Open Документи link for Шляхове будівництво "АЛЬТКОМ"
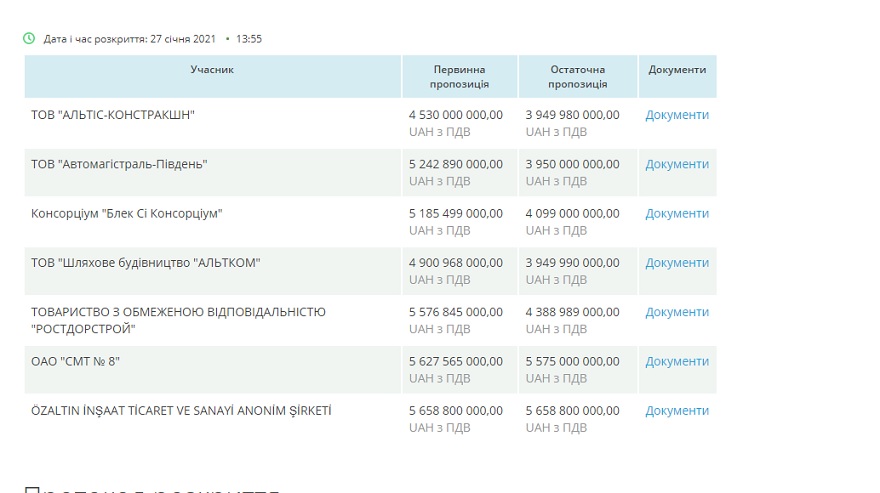The image size is (880, 493). pos(677,263)
